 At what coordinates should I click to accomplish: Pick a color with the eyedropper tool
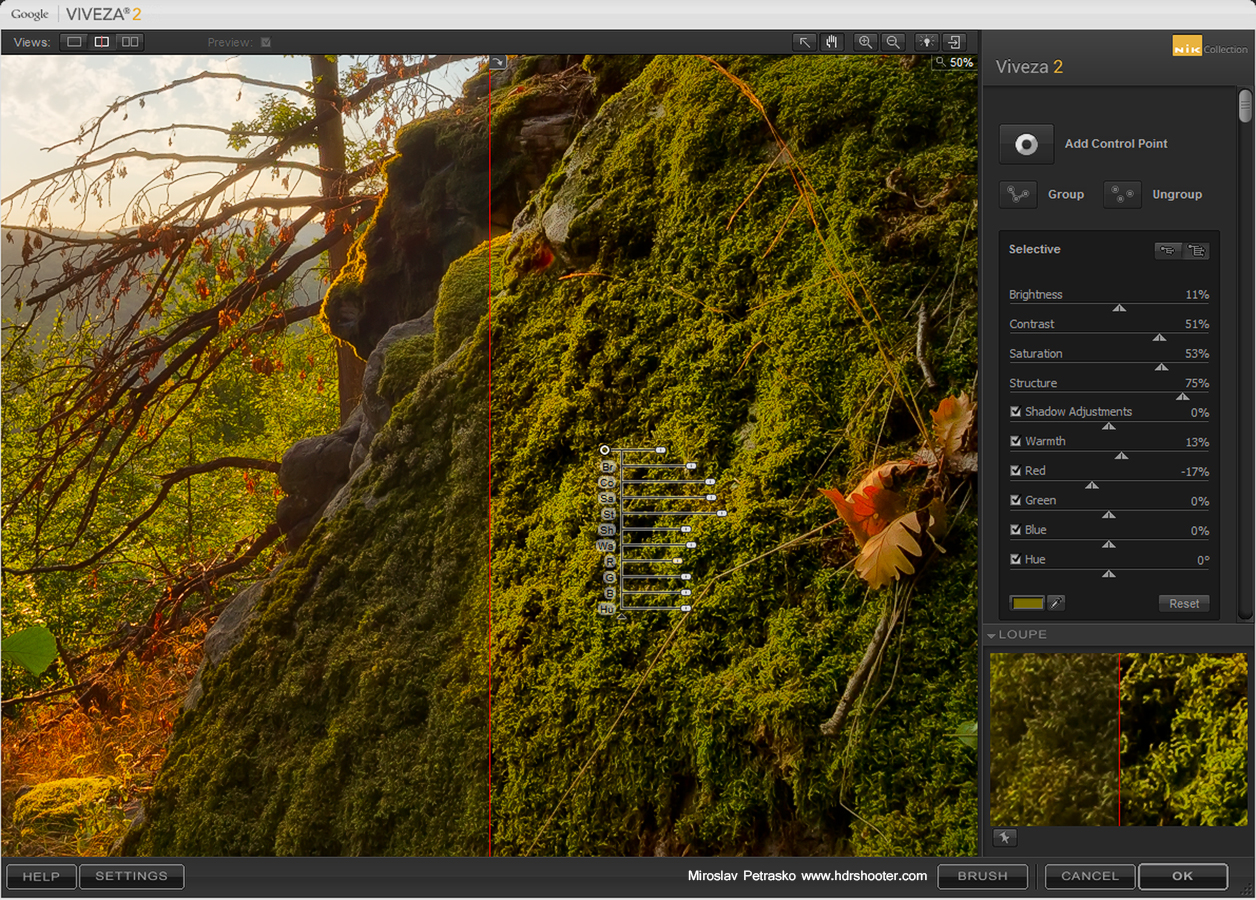coord(1056,603)
